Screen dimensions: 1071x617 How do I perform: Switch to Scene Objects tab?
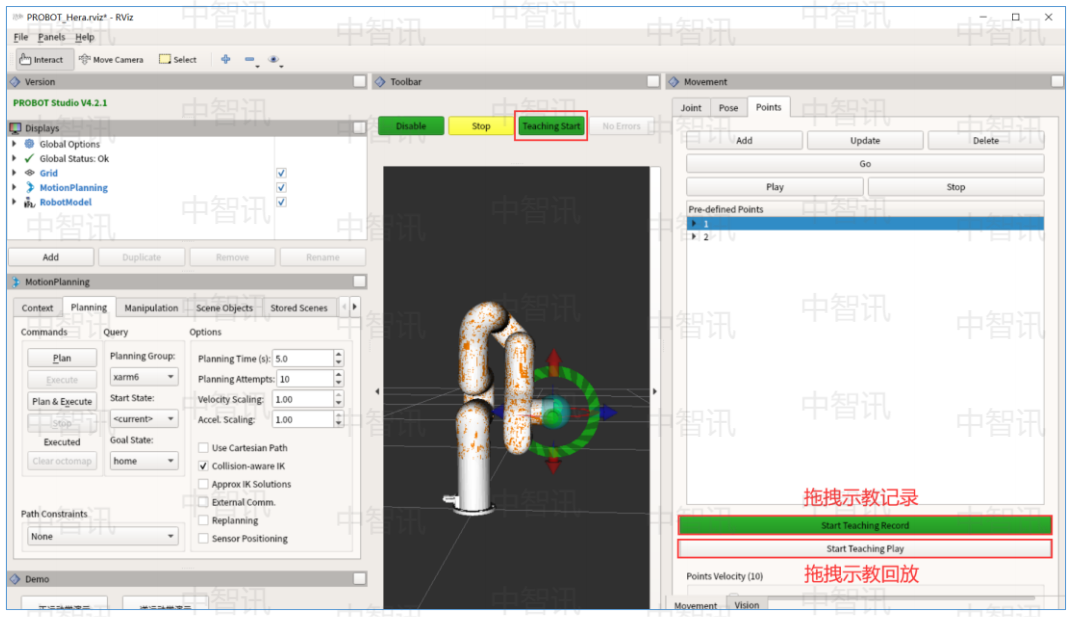tap(224, 307)
